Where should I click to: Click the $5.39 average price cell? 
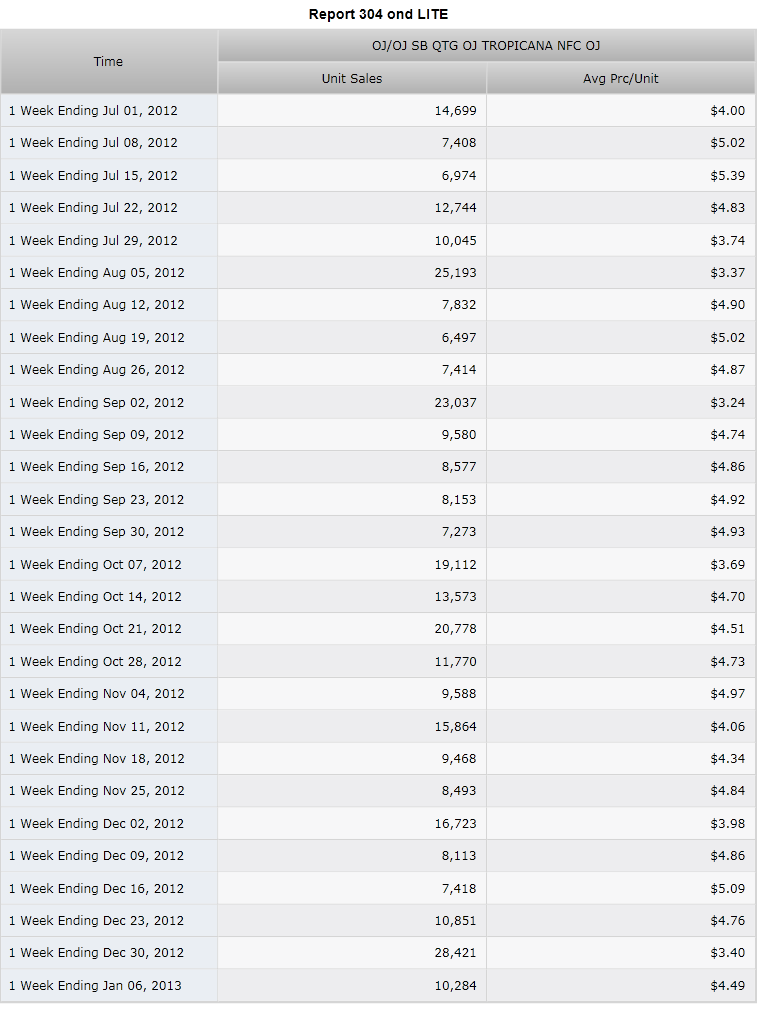[x=728, y=176]
